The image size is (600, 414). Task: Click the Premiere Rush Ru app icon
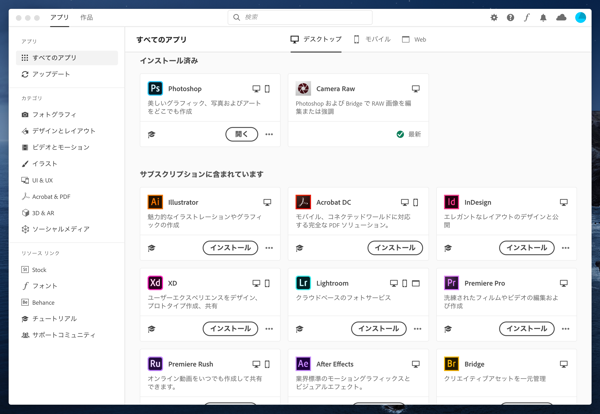155,364
